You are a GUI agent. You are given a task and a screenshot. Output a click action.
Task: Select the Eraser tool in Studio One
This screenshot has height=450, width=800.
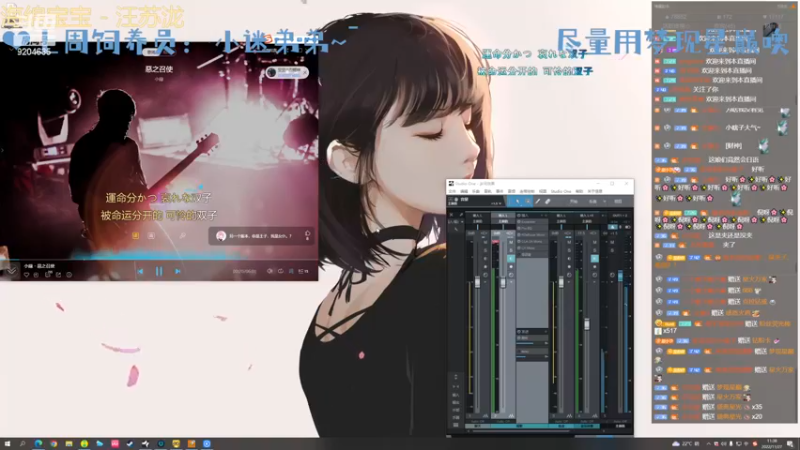547,201
